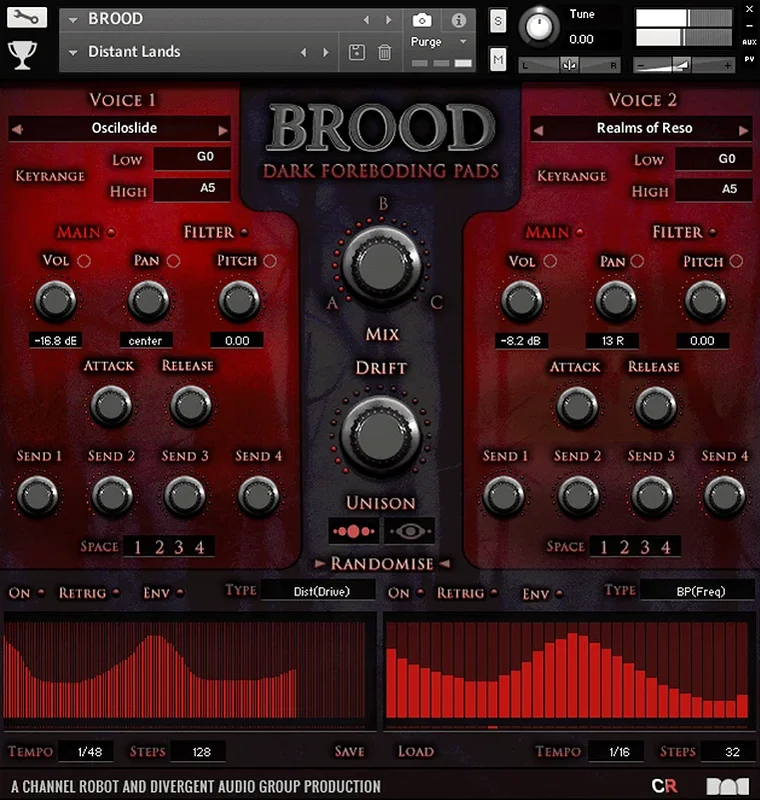Select next Voice 1 sound after Osciloslide
The width and height of the screenshot is (760, 800).
[223, 130]
